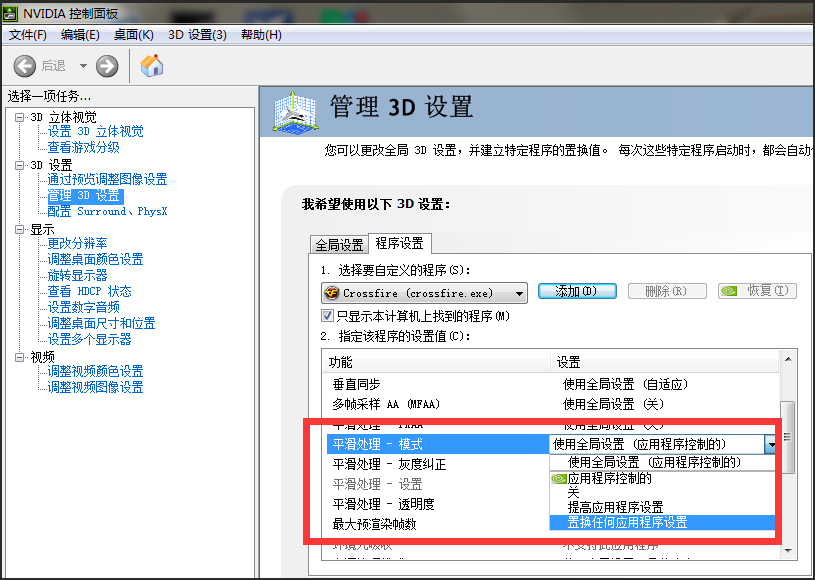The width and height of the screenshot is (815, 580).
Task: Click the NVIDIA logo in the title bar
Action: click(x=10, y=13)
